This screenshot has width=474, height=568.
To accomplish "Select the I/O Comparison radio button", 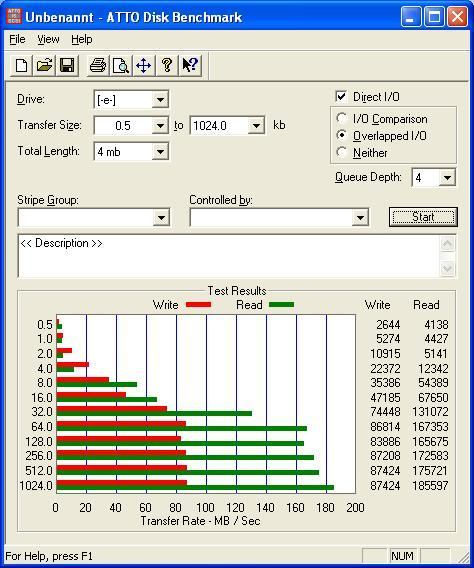I will (341, 118).
